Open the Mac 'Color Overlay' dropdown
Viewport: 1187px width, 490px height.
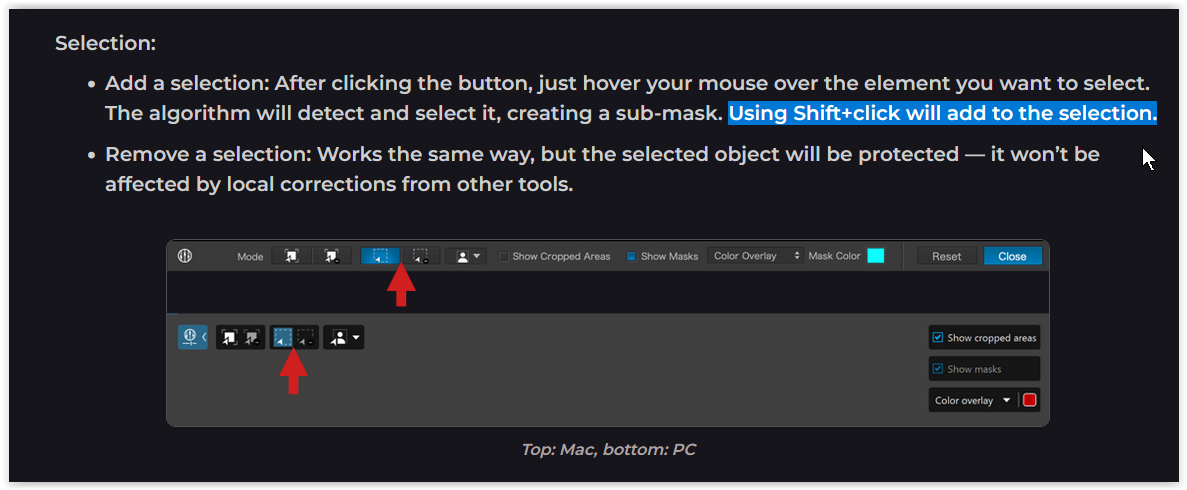(x=755, y=256)
